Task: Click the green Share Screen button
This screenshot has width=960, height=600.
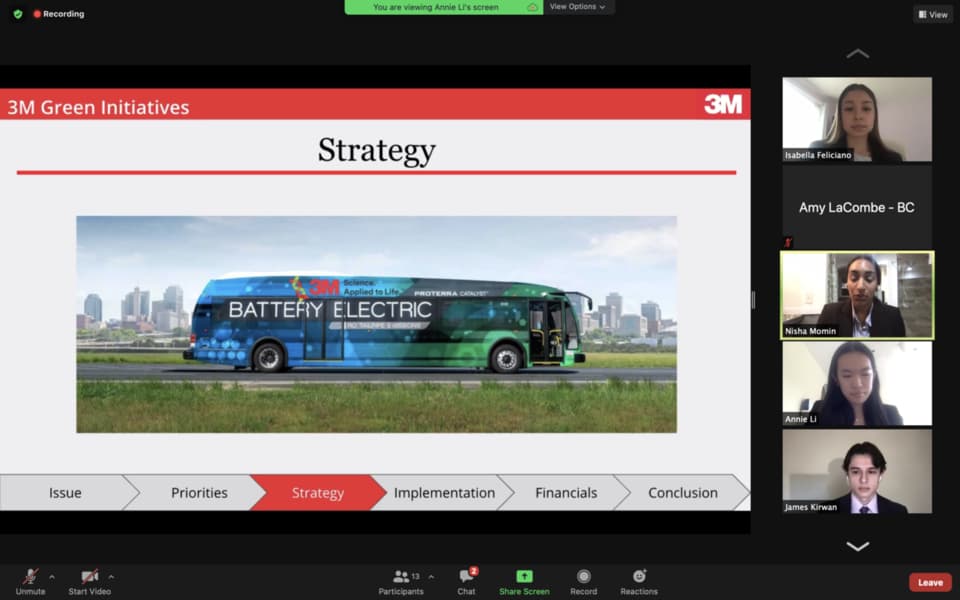Action: click(x=524, y=582)
